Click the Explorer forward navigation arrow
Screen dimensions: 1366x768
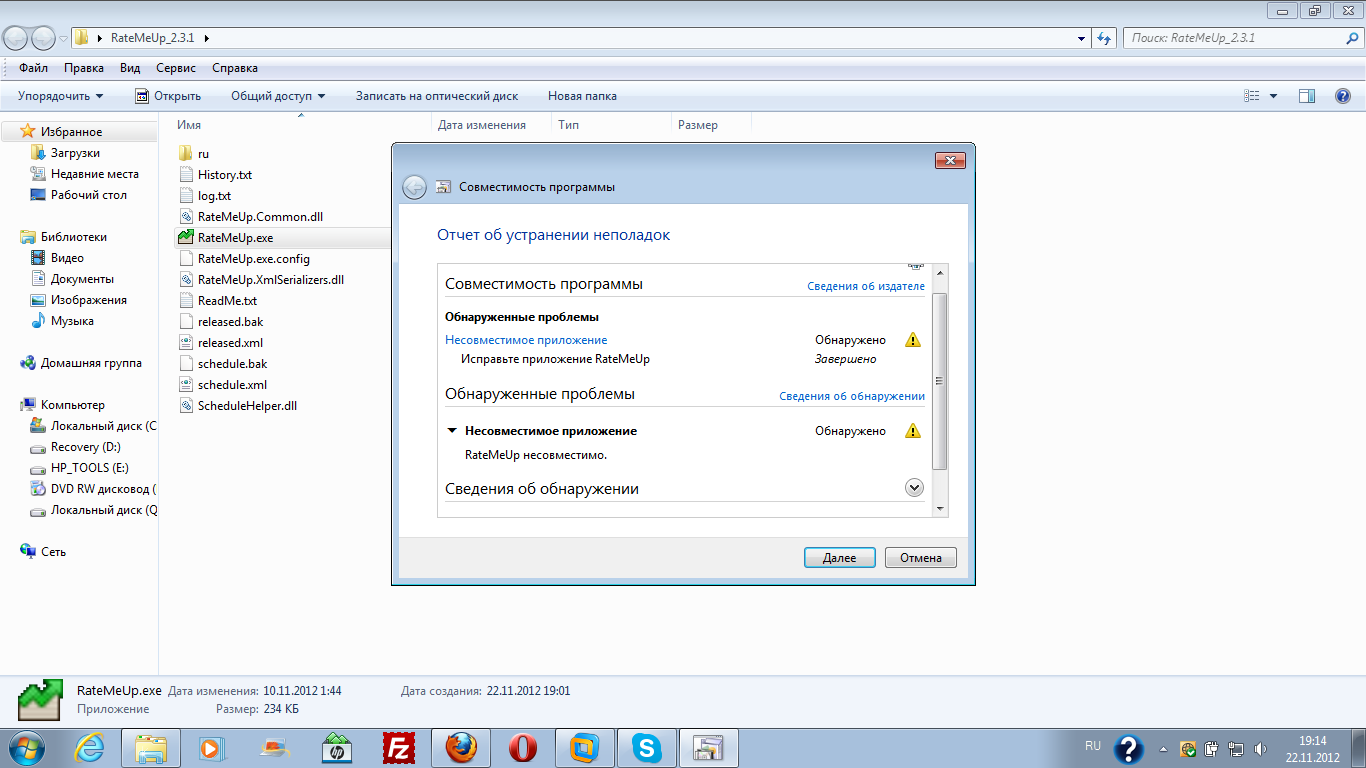[x=44, y=38]
